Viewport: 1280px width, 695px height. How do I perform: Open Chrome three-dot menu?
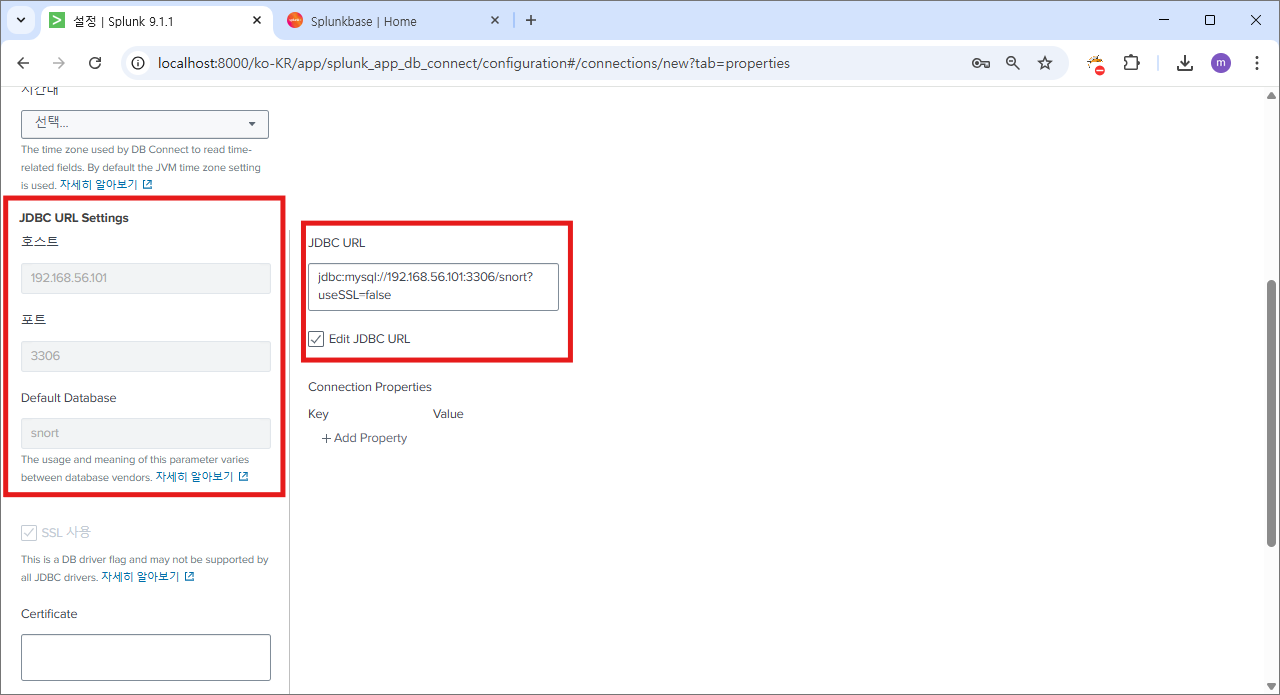click(x=1257, y=63)
